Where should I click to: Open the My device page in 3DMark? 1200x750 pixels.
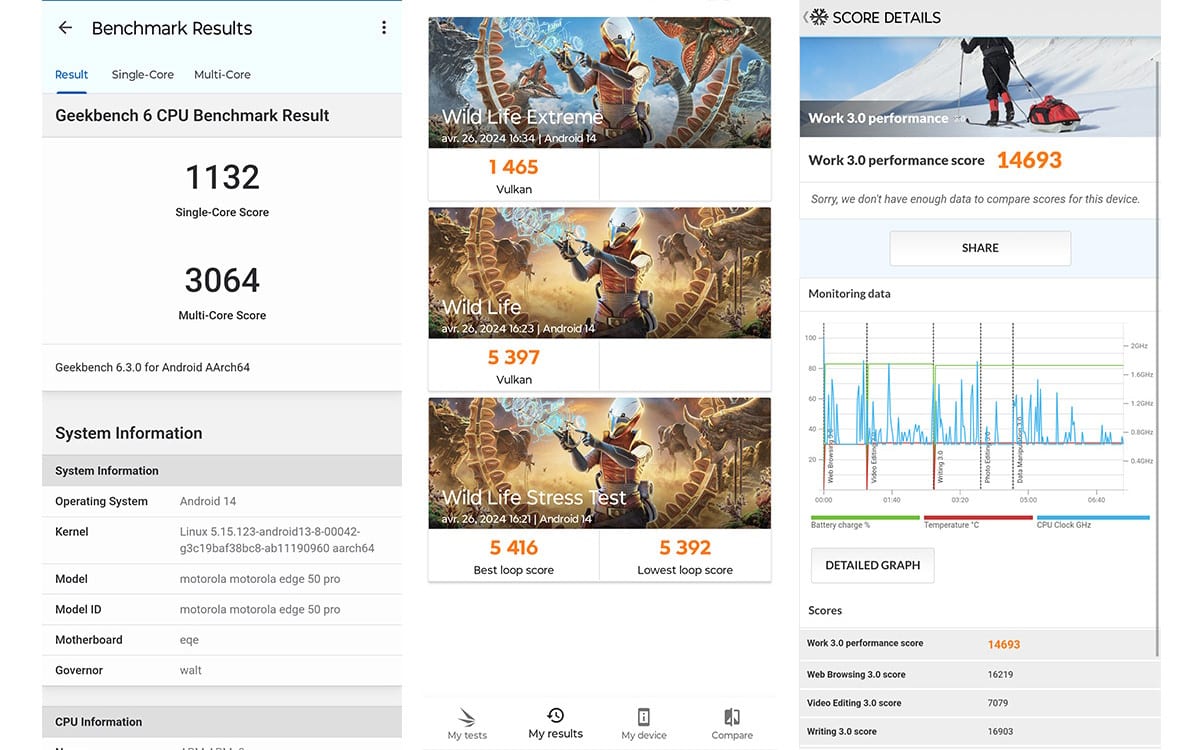[644, 724]
